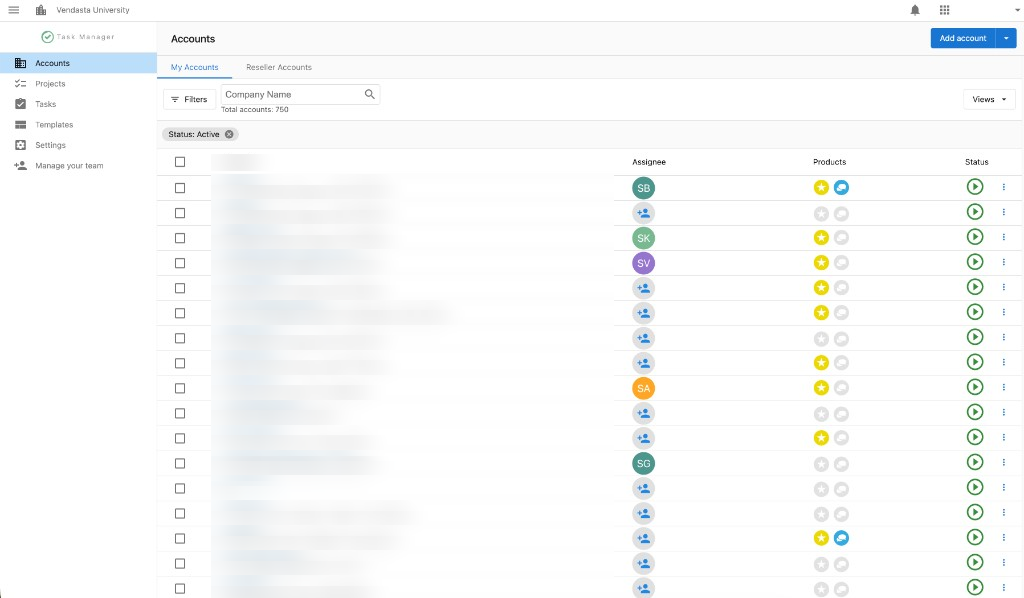Switch to the Reseller Accounts tab
This screenshot has width=1024, height=598.
(x=279, y=67)
